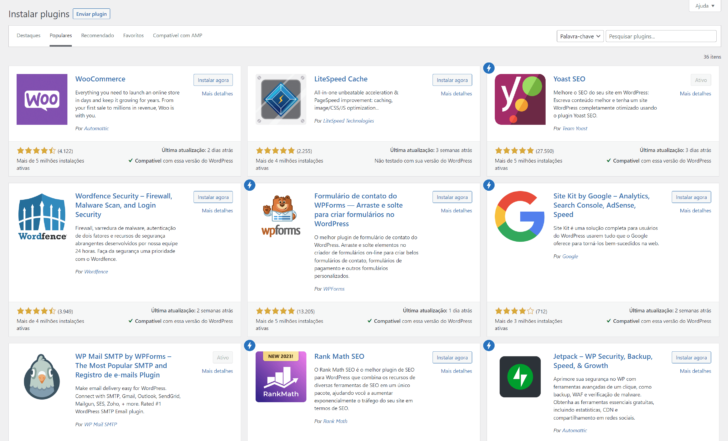Click the Yoast SEO plugin title
This screenshot has width=728, height=441.
(569, 79)
